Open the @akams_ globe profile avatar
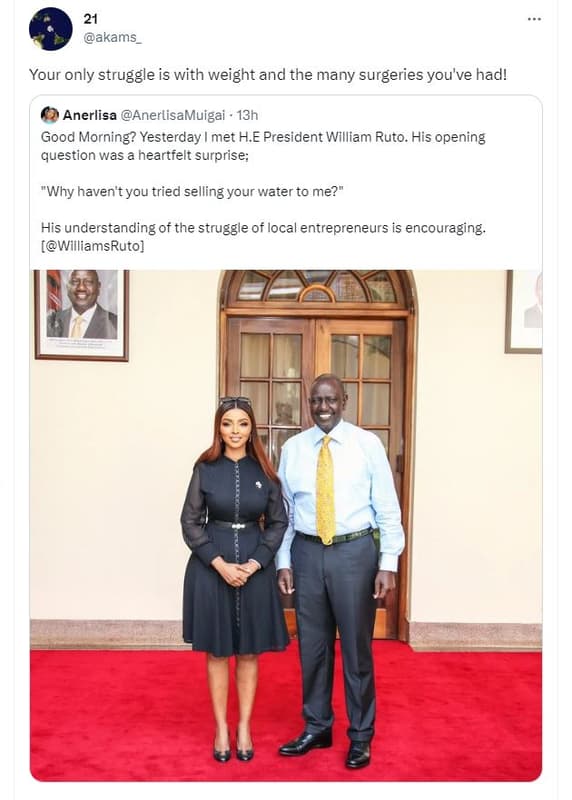 51,29
